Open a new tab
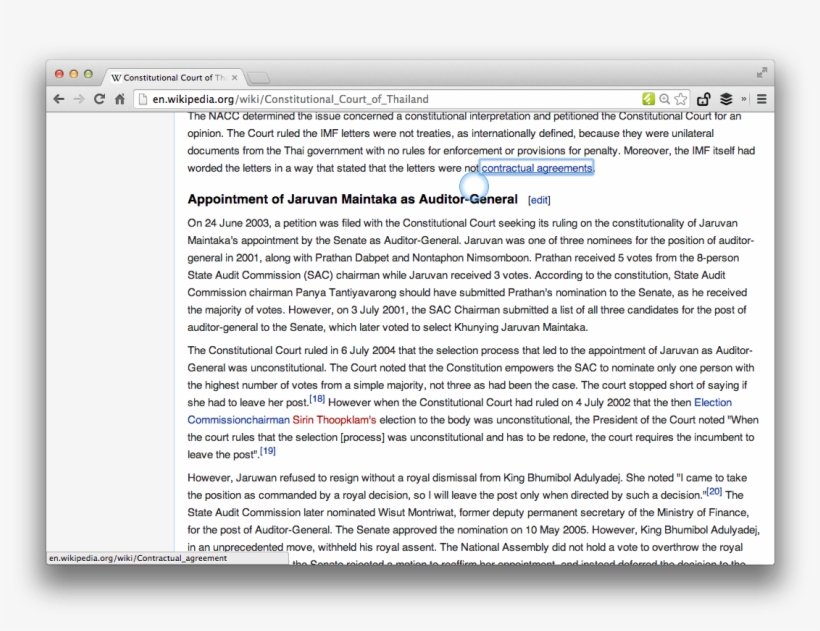This screenshot has height=631, width=820. coord(258,78)
